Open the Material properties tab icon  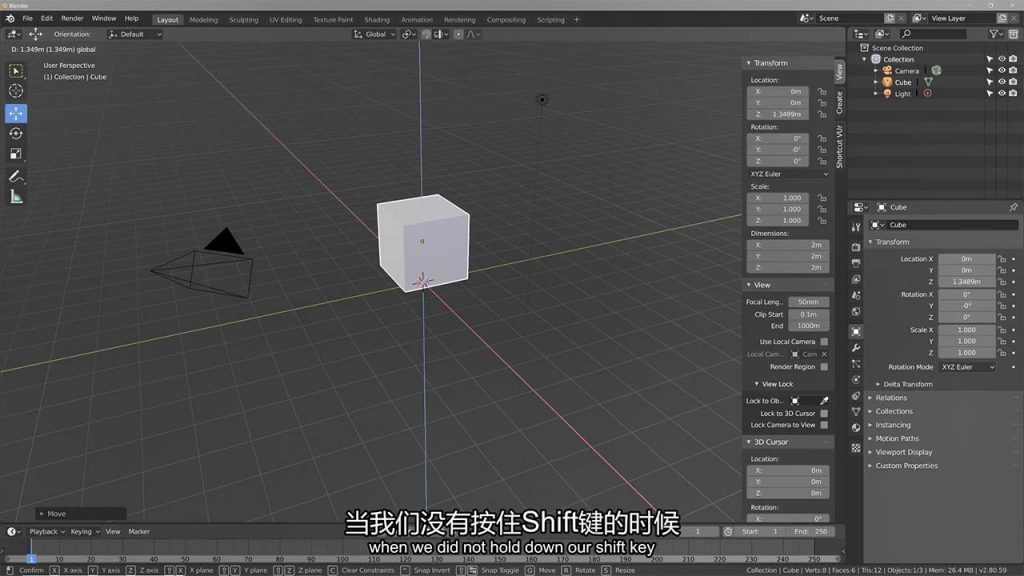(856, 428)
